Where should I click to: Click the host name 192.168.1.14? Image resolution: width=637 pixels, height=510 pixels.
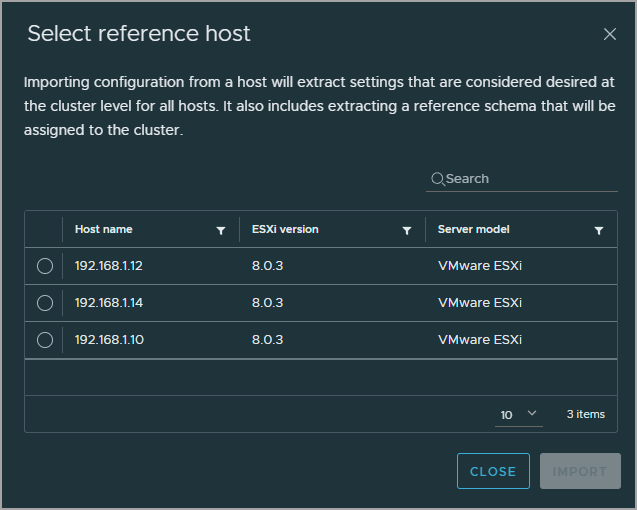(x=108, y=303)
